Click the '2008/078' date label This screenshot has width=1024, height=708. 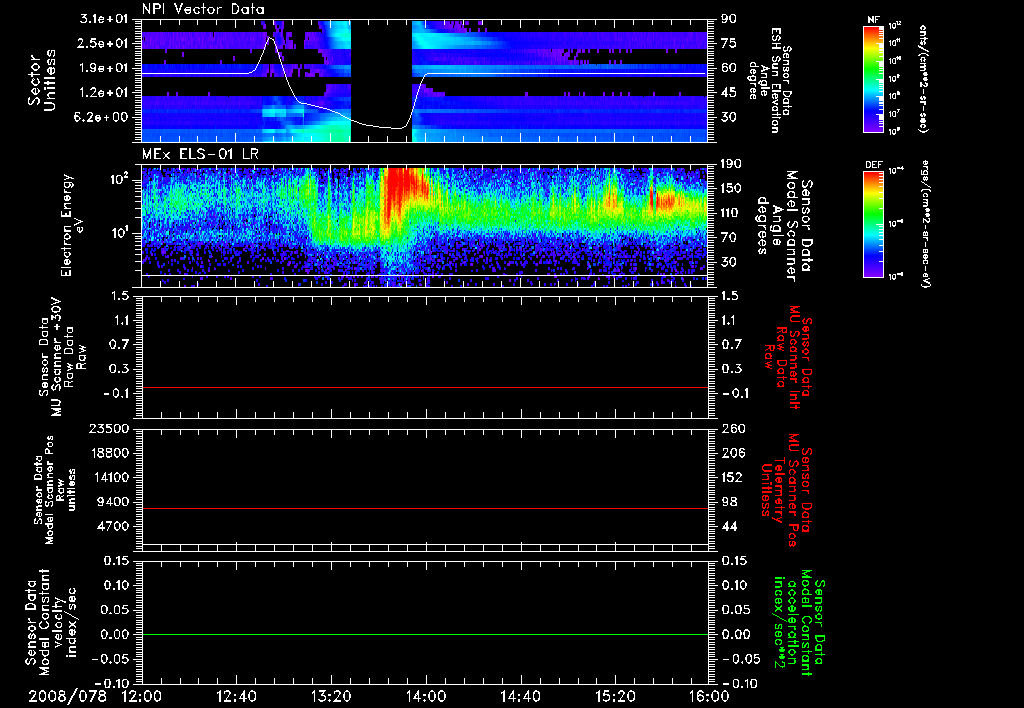67,696
